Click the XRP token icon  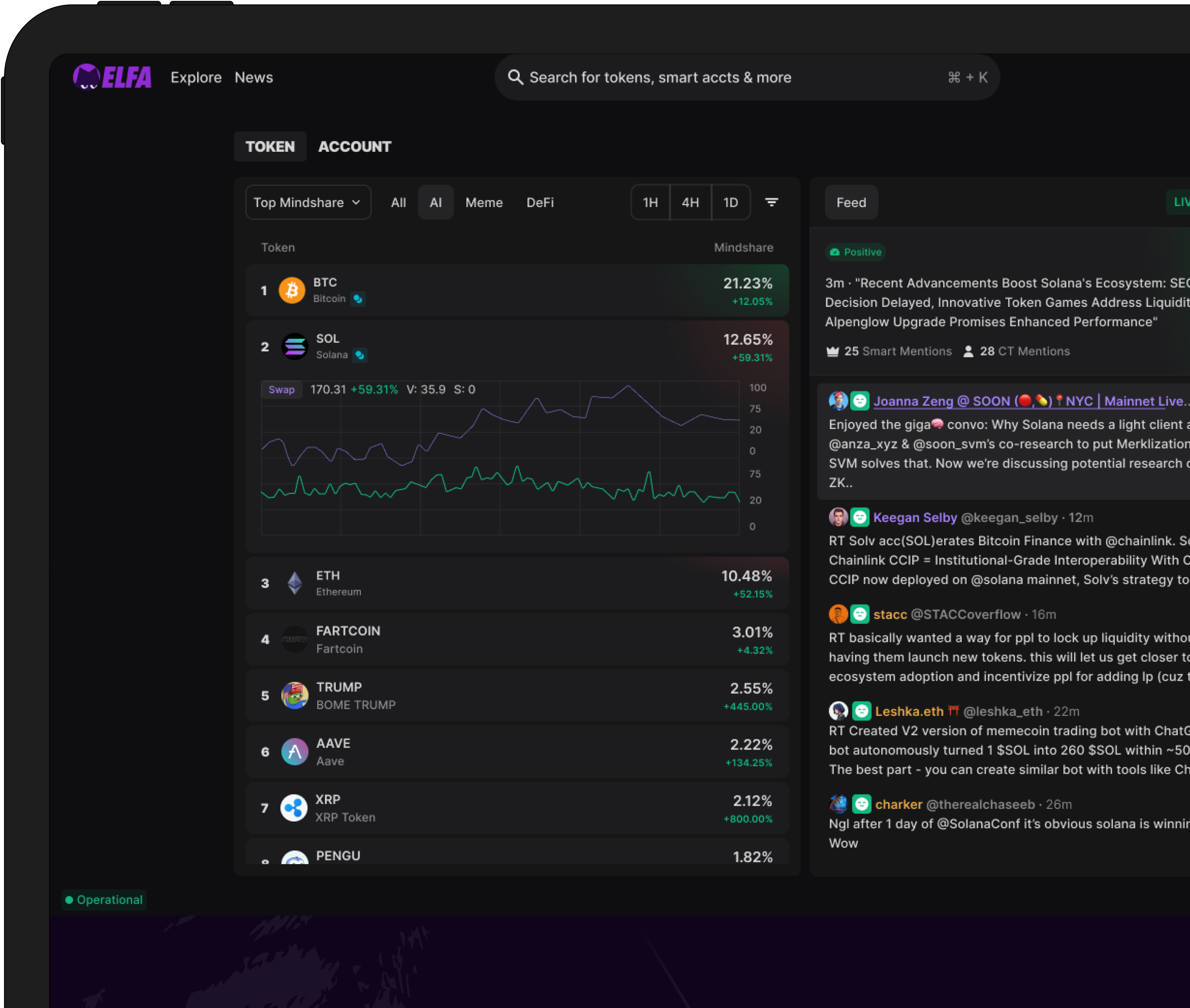[x=294, y=808]
